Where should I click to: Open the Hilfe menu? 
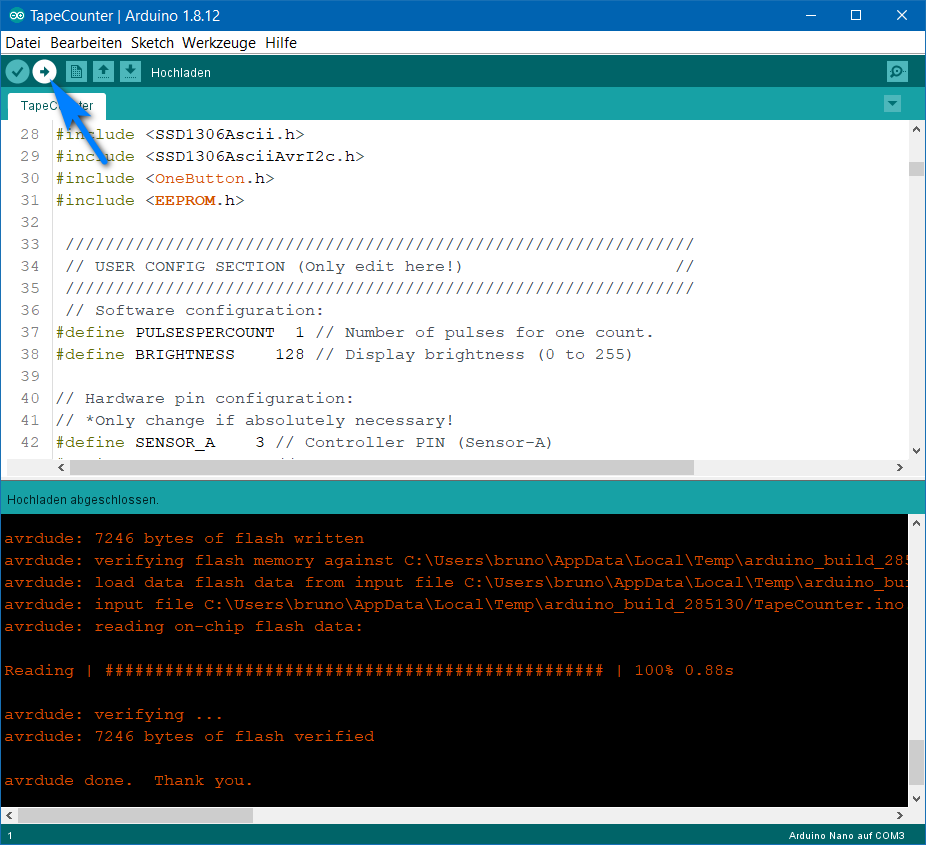281,43
